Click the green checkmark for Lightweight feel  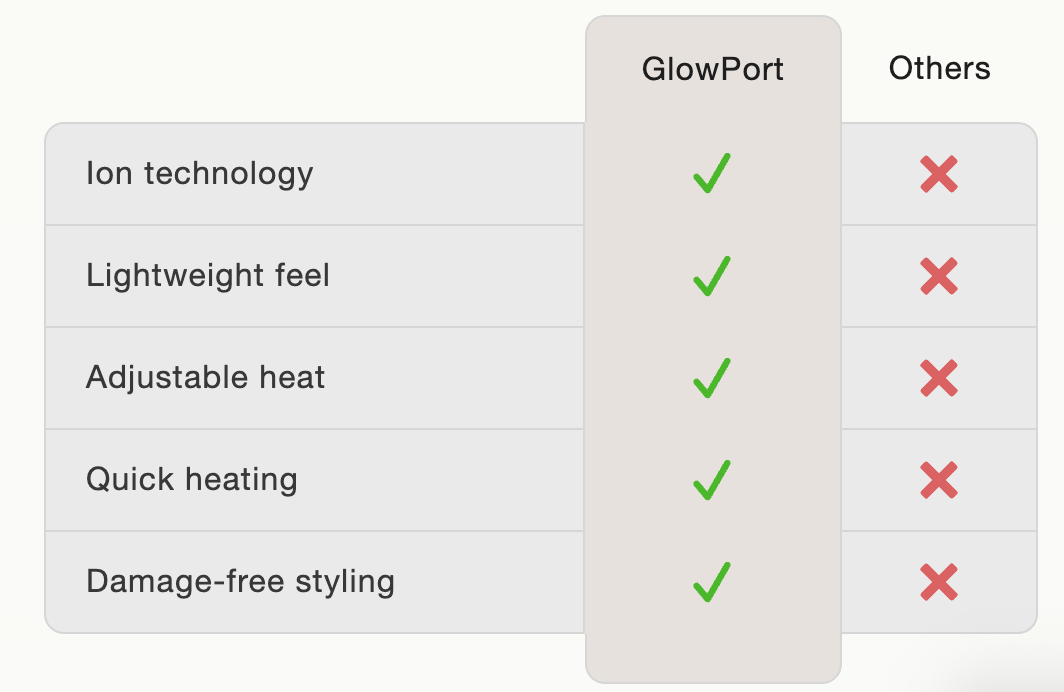711,276
